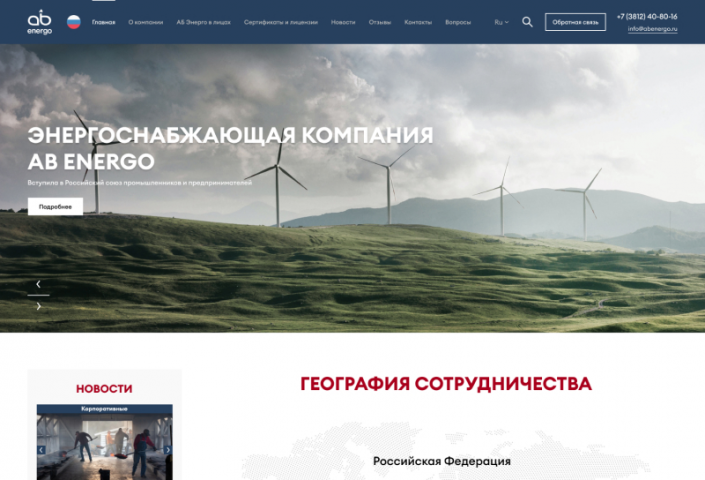Go to next hero slide arrow
Image resolution: width=705 pixels, height=480 pixels.
[x=38, y=306]
